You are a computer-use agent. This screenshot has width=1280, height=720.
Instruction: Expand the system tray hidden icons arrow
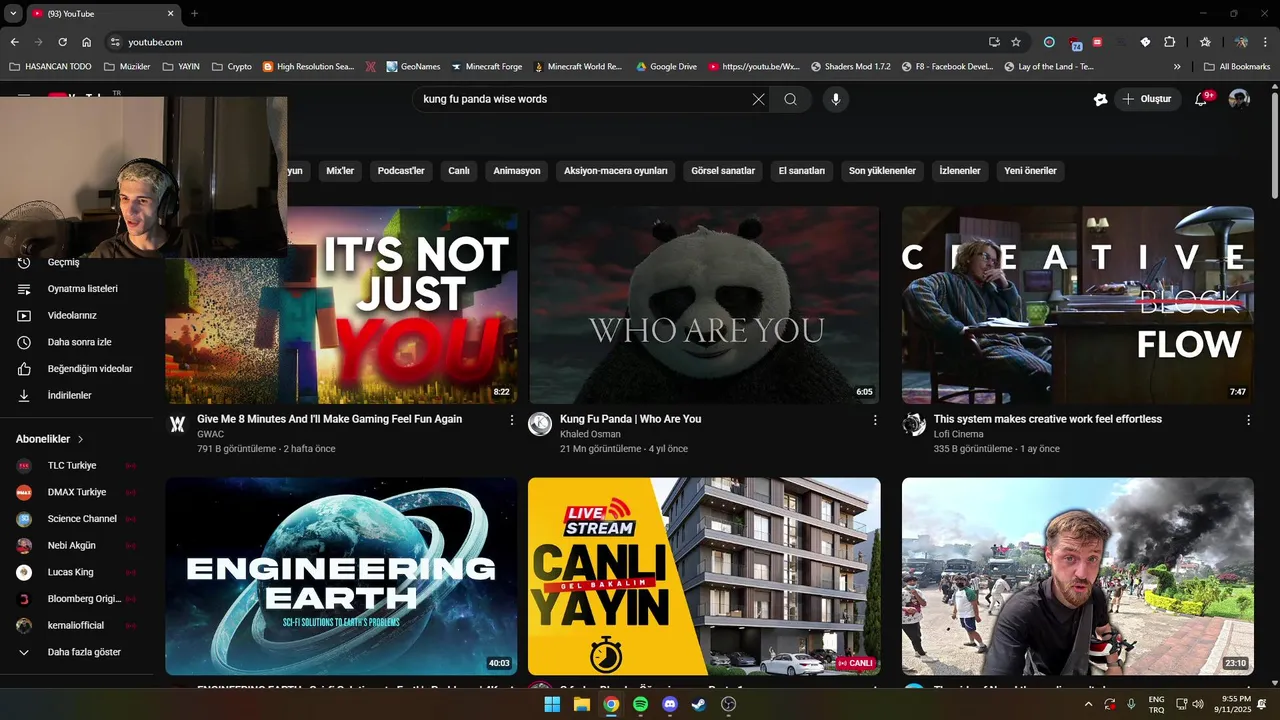(x=1088, y=704)
